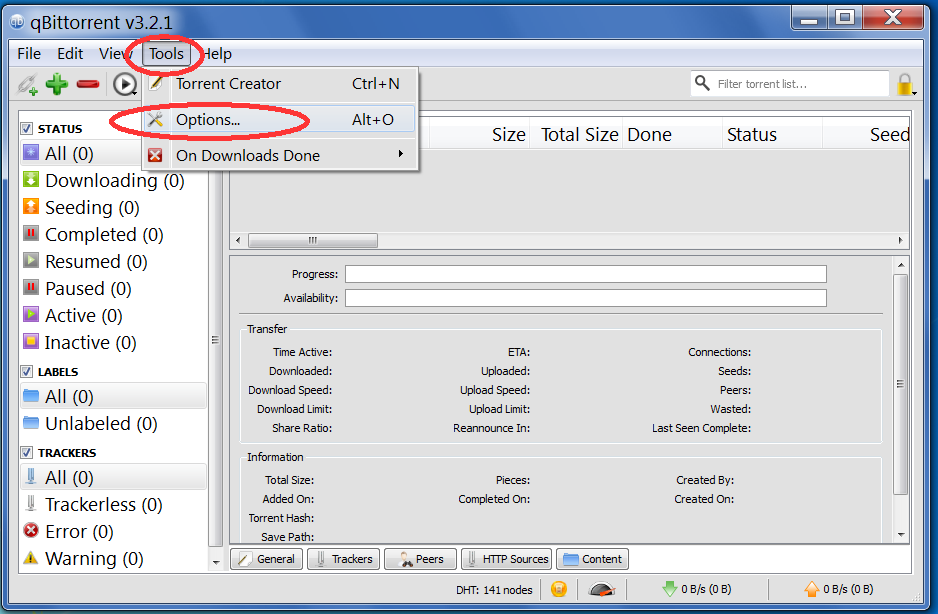Open the File menu
Screen dimensions: 938x614
point(29,54)
